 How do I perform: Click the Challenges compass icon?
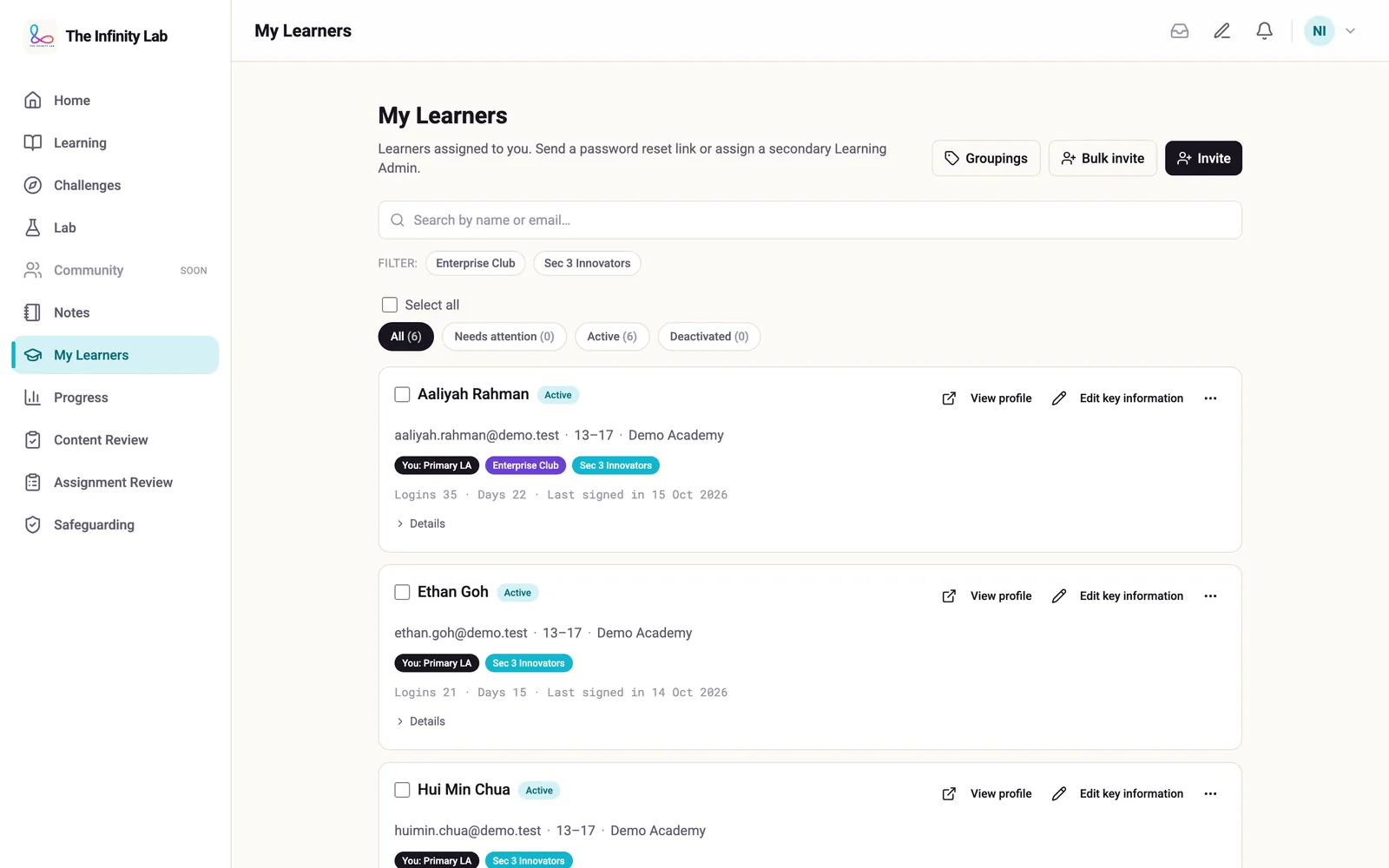pos(33,185)
